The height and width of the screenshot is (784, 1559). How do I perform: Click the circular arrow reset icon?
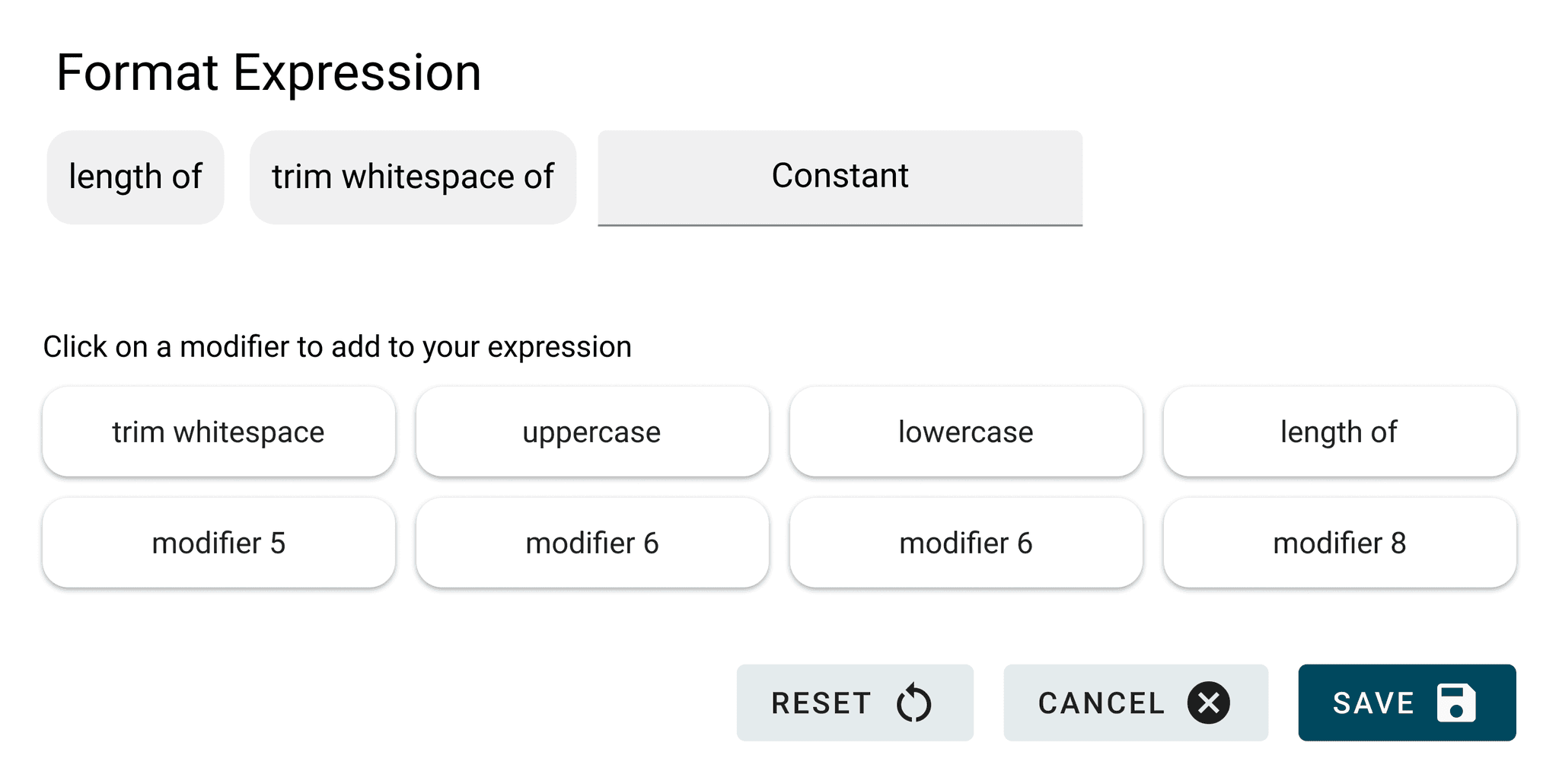pos(913,703)
